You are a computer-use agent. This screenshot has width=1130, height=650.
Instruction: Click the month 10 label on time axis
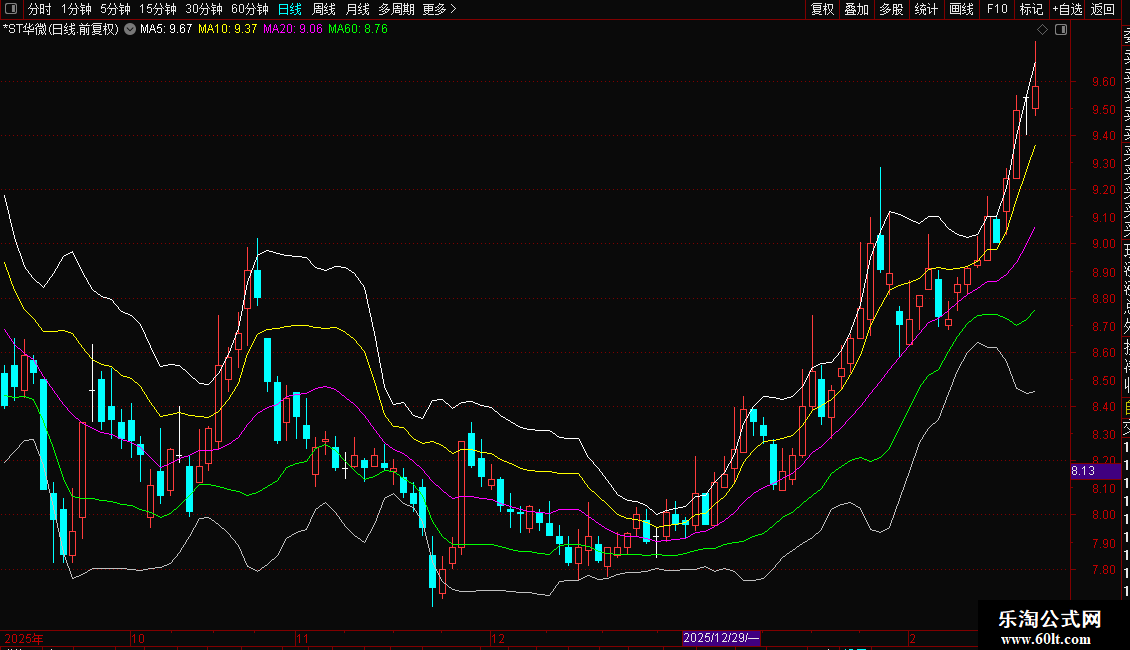138,638
